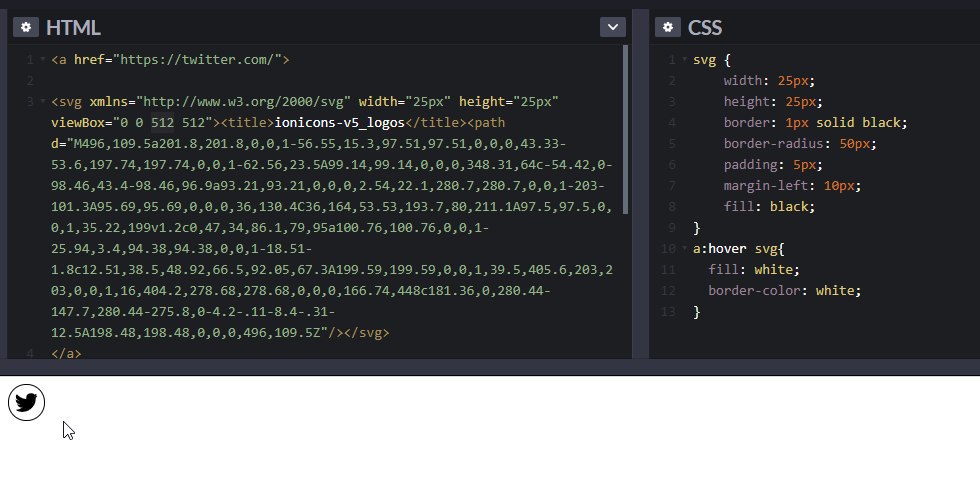This screenshot has height=493, width=980.
Task: Click the HTML panel title
Action: [73, 27]
